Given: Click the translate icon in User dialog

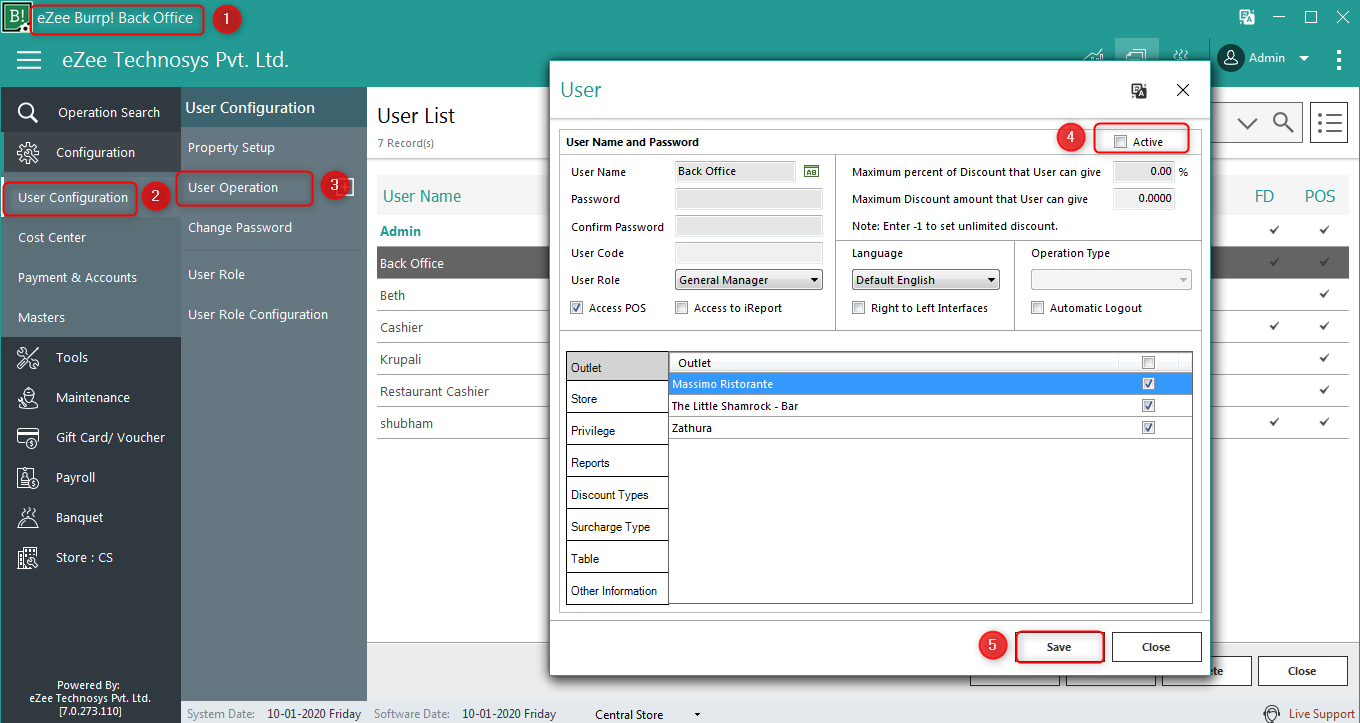Looking at the screenshot, I should pyautogui.click(x=1138, y=90).
